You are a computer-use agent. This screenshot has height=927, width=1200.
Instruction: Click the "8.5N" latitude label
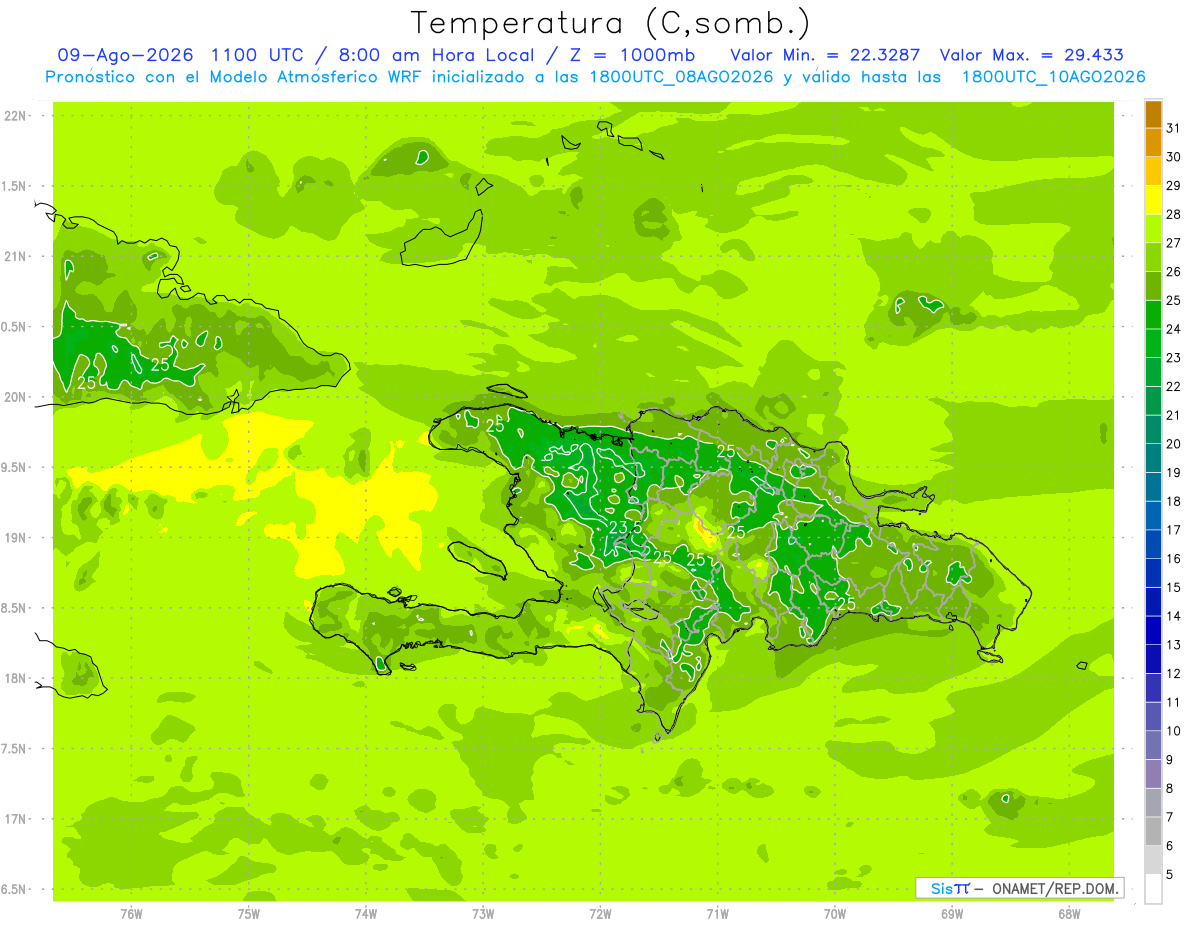15,608
